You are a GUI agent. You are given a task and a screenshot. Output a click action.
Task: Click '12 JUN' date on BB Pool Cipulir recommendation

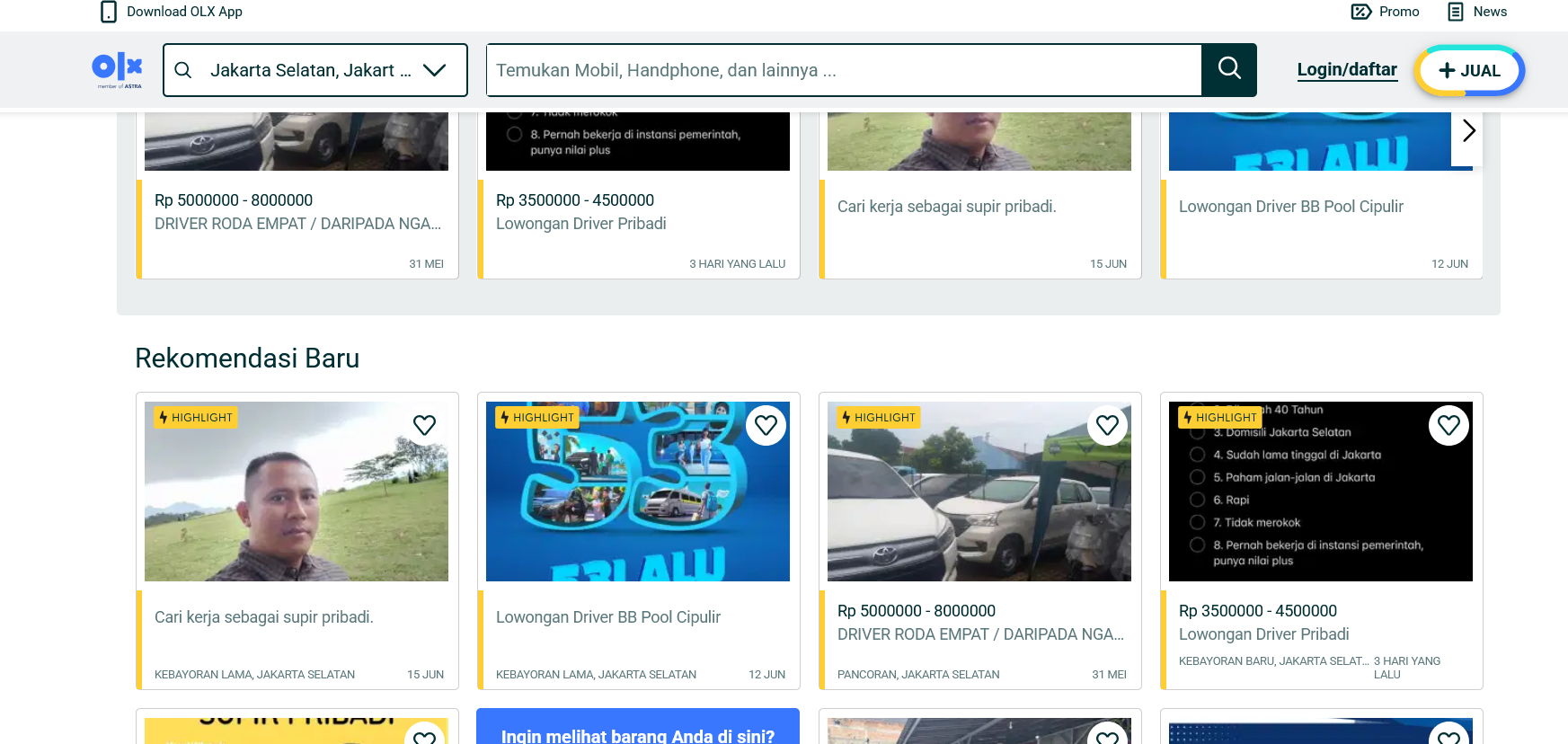(x=766, y=675)
